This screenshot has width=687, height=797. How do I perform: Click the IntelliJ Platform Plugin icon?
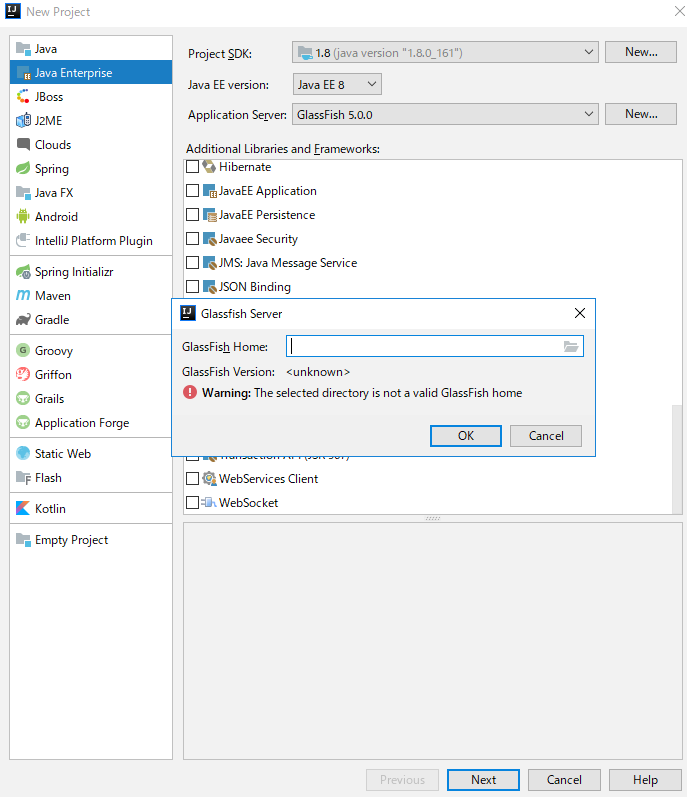pos(23,240)
